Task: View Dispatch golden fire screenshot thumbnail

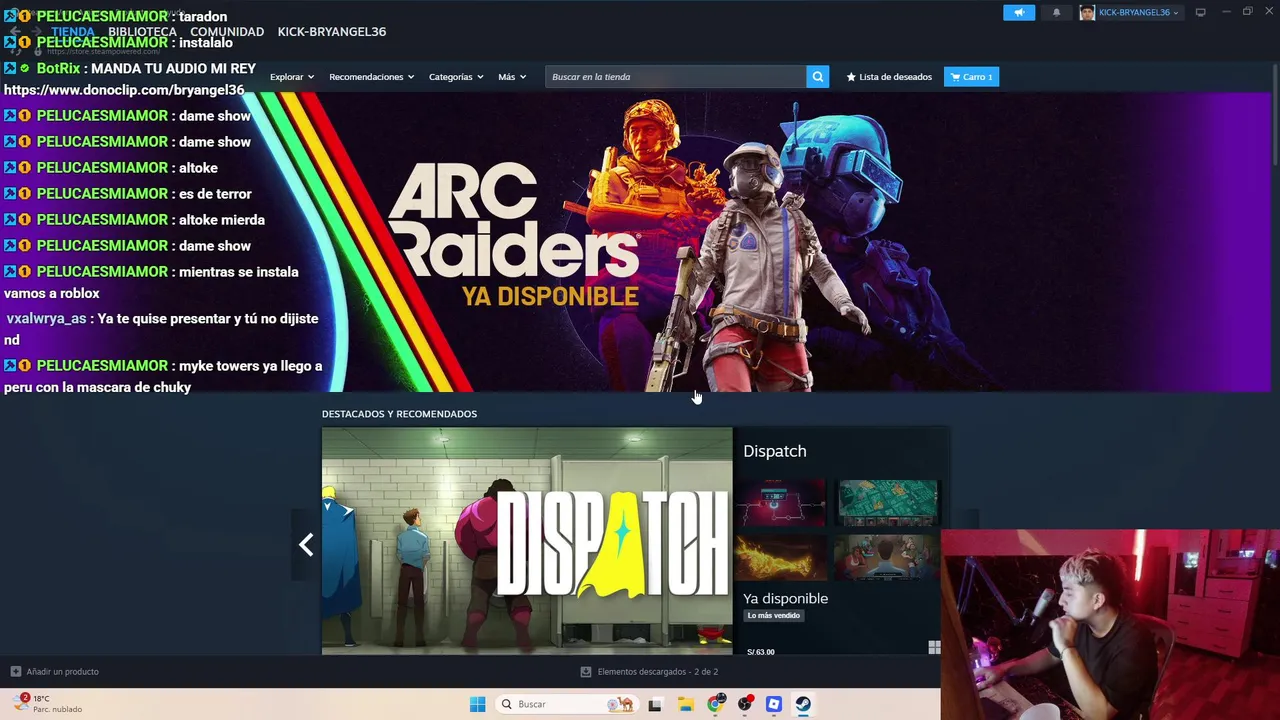Action: (x=781, y=558)
